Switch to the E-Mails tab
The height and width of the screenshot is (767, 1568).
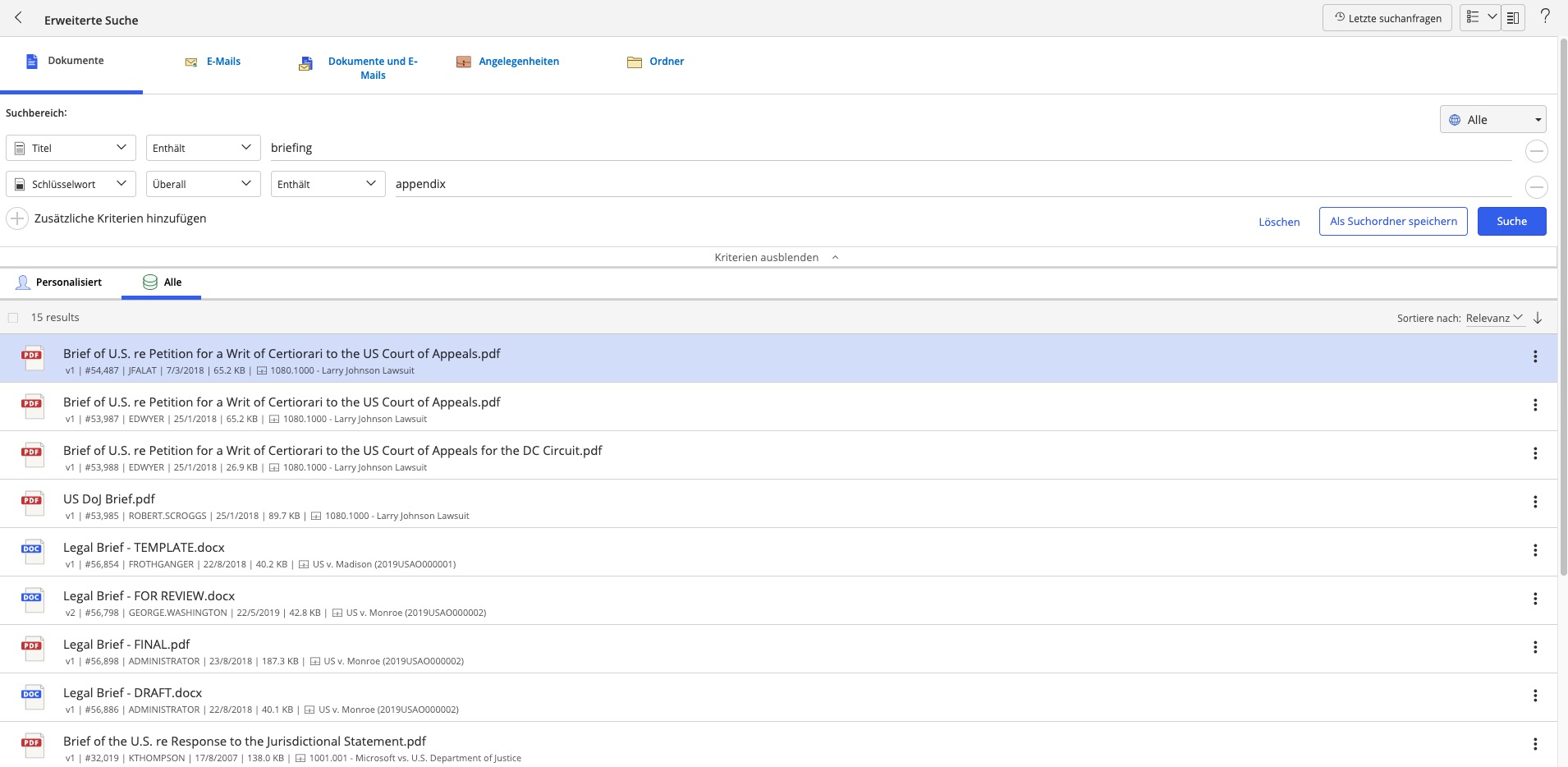(x=213, y=62)
